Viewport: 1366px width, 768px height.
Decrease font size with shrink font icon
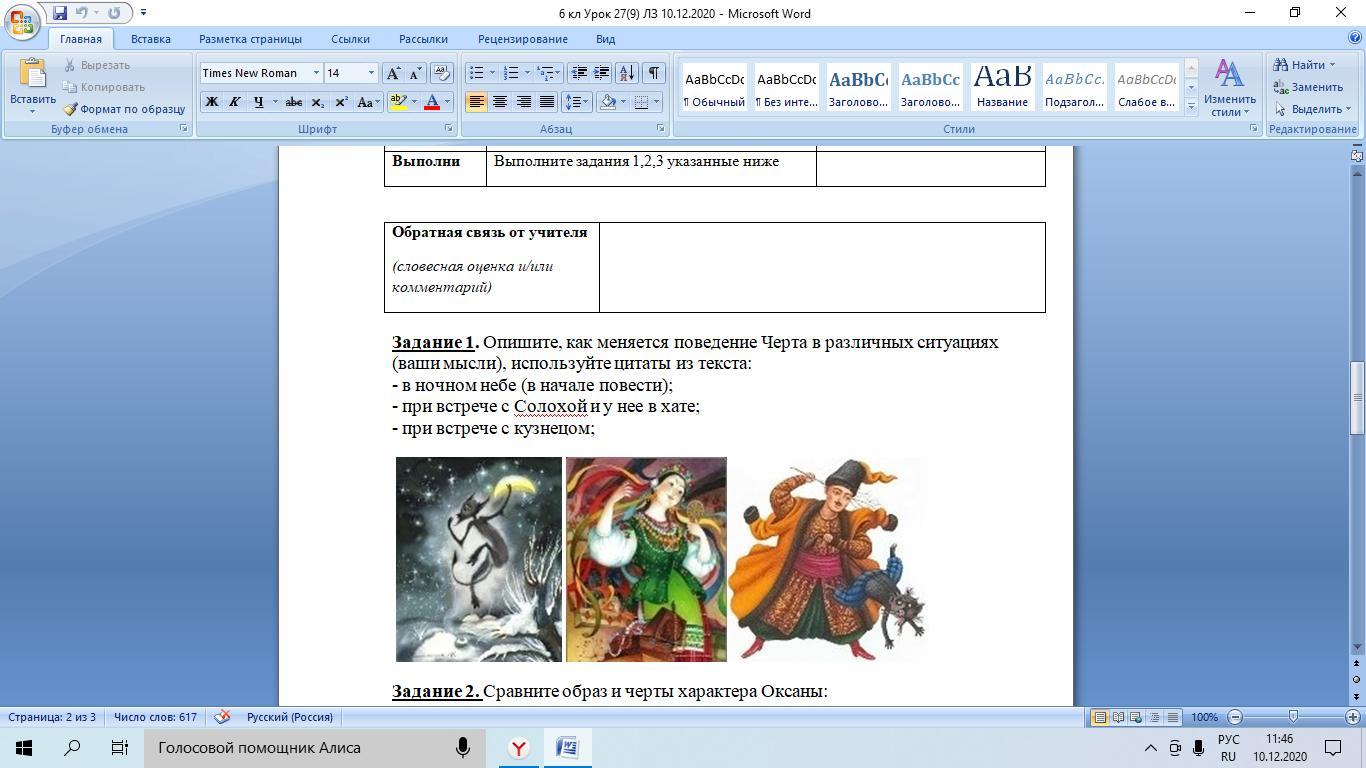(414, 73)
